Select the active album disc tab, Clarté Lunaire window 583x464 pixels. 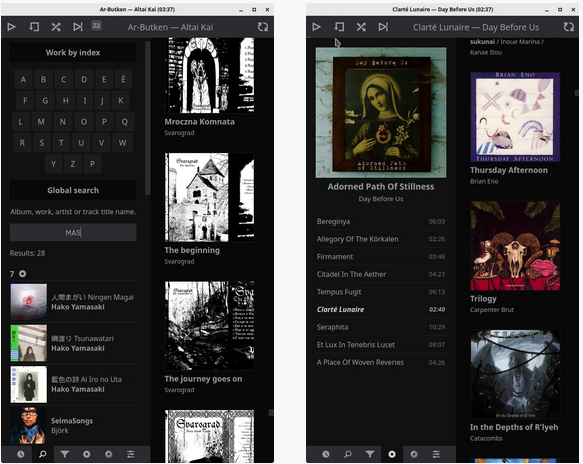392,454
